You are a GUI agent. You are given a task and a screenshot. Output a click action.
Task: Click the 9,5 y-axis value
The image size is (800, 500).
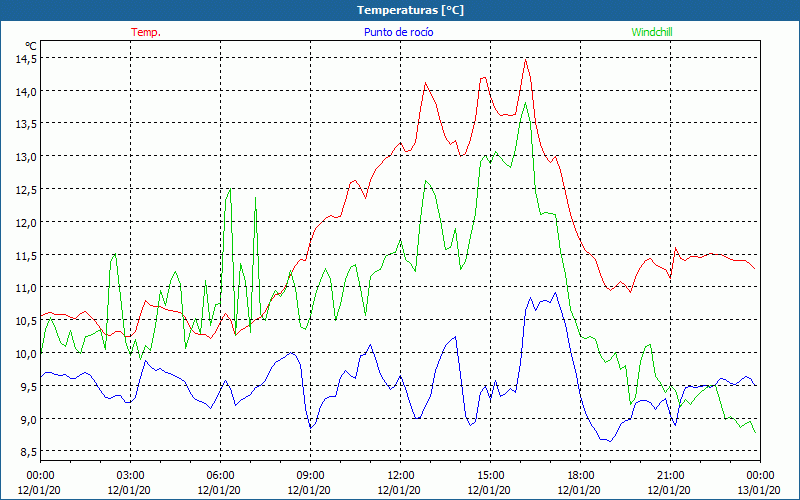[28, 387]
